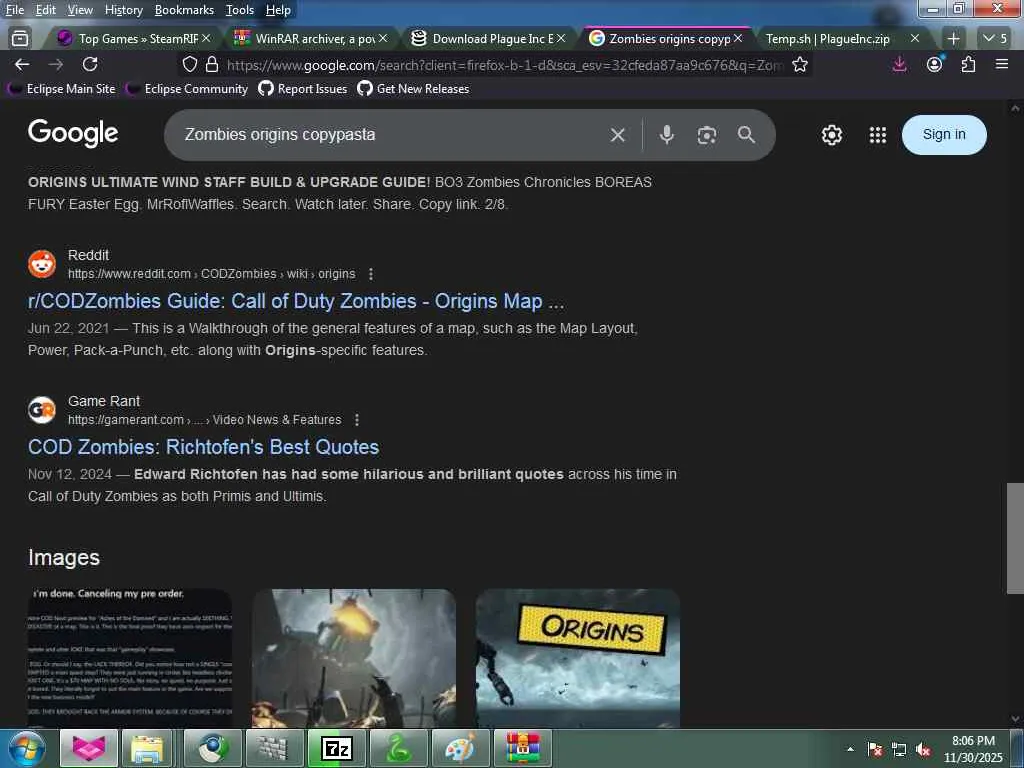
Task: Open the Bookmarks menu
Action: click(x=184, y=10)
